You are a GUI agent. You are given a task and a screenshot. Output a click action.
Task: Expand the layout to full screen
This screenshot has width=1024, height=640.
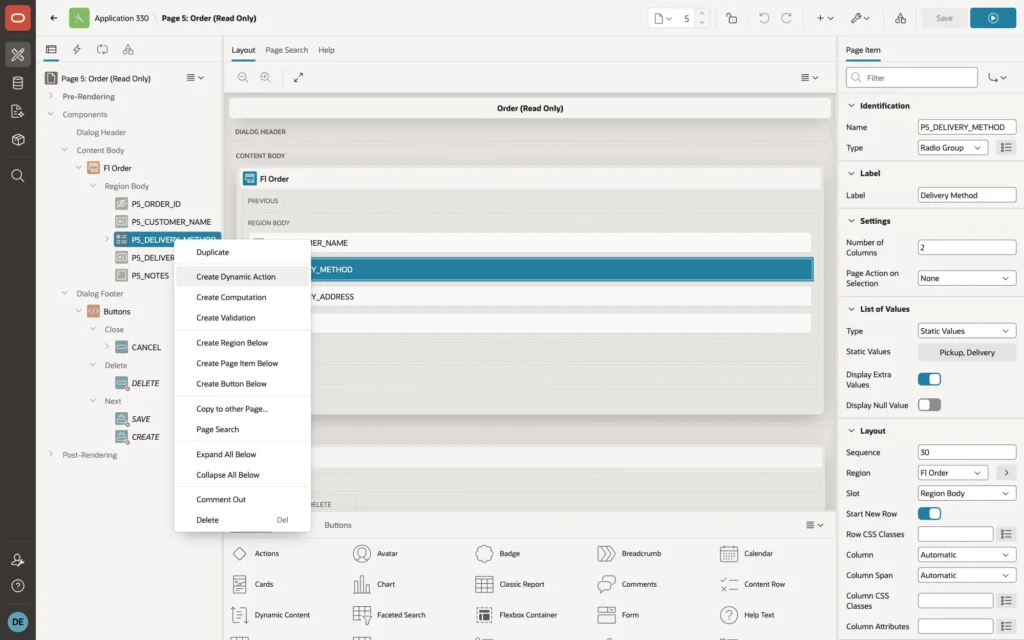[298, 77]
